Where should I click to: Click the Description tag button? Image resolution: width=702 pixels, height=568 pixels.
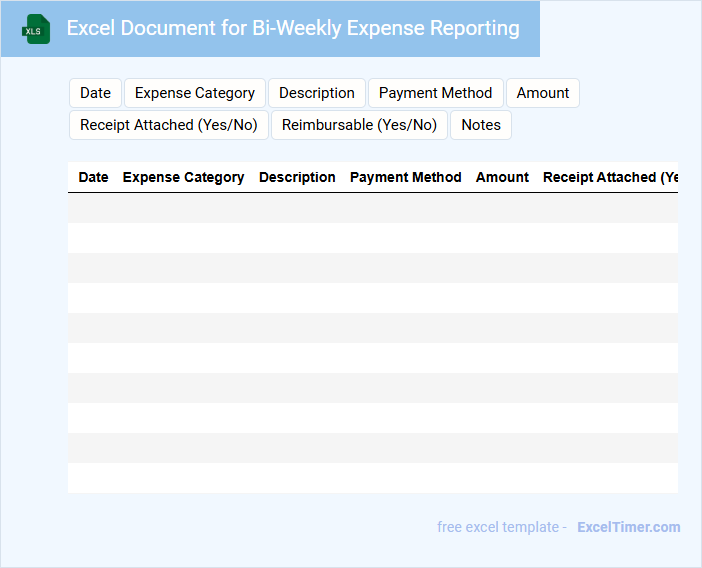(x=317, y=93)
